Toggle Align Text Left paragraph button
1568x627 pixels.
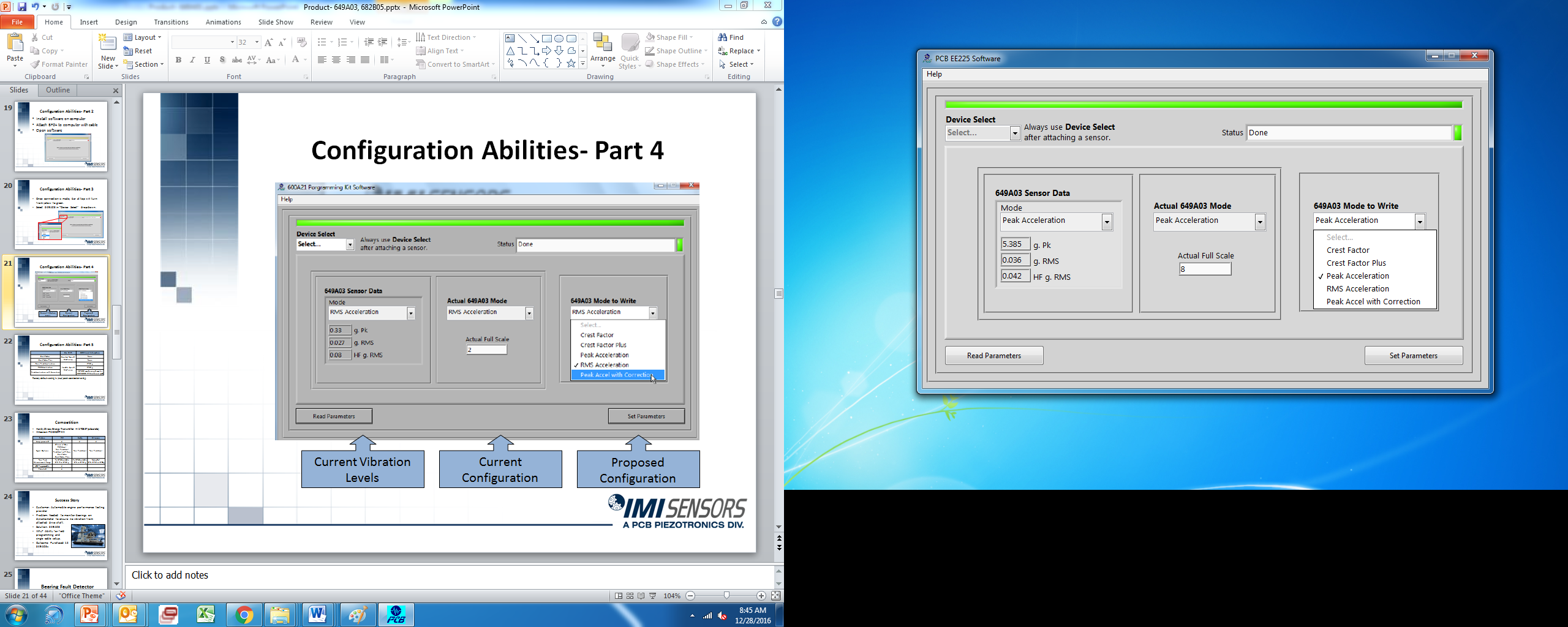(322, 60)
